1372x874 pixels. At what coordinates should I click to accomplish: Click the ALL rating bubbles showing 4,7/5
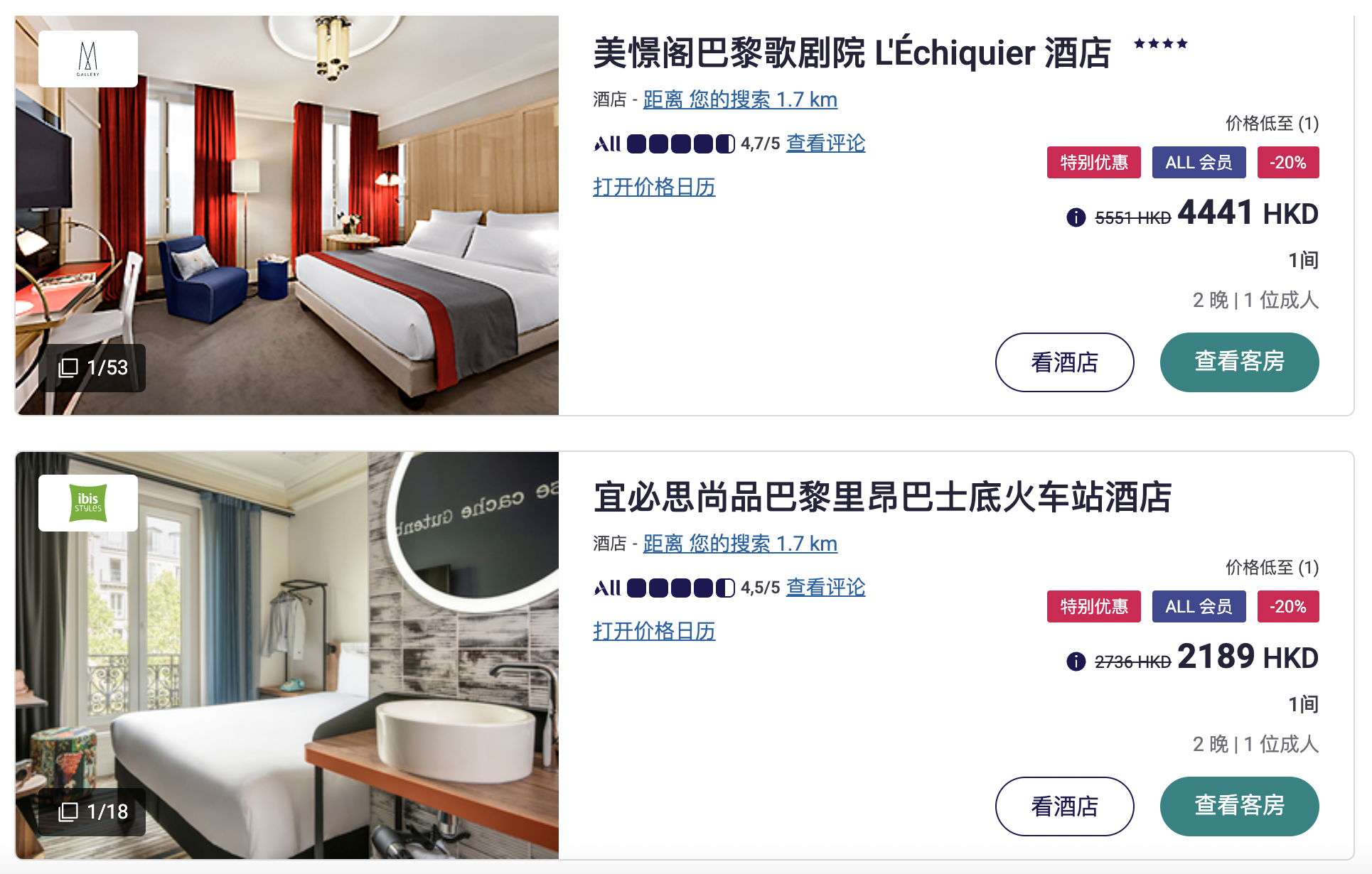coord(681,144)
